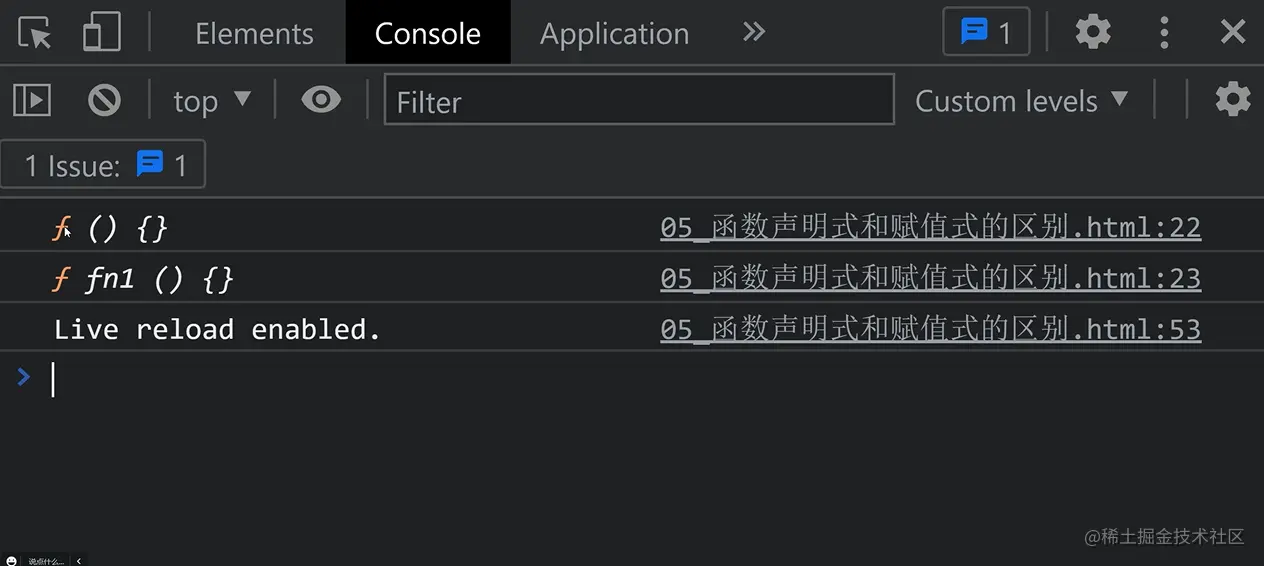Expand the Custom levels dropdown
1264x566 pixels.
coord(1021,101)
